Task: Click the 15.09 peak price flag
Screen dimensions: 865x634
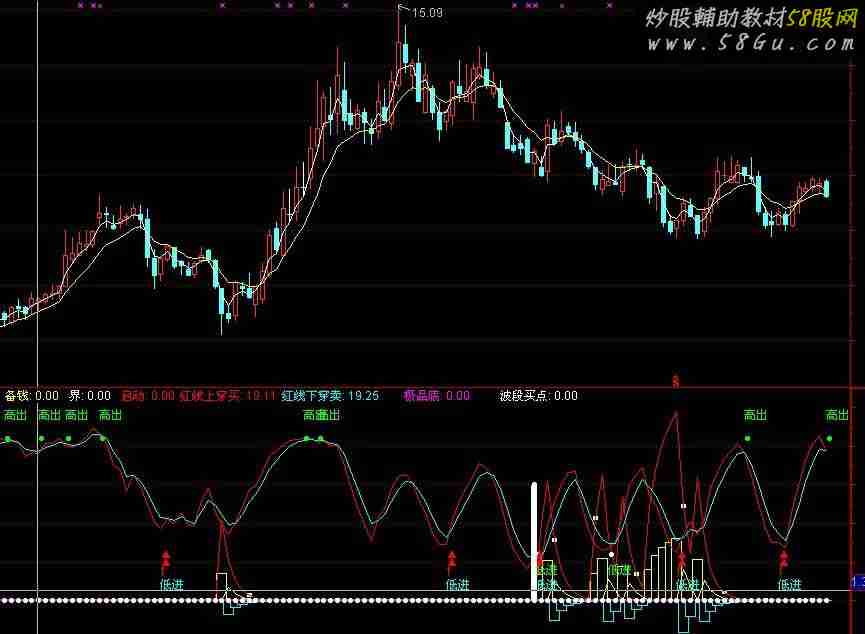Action: [x=427, y=13]
